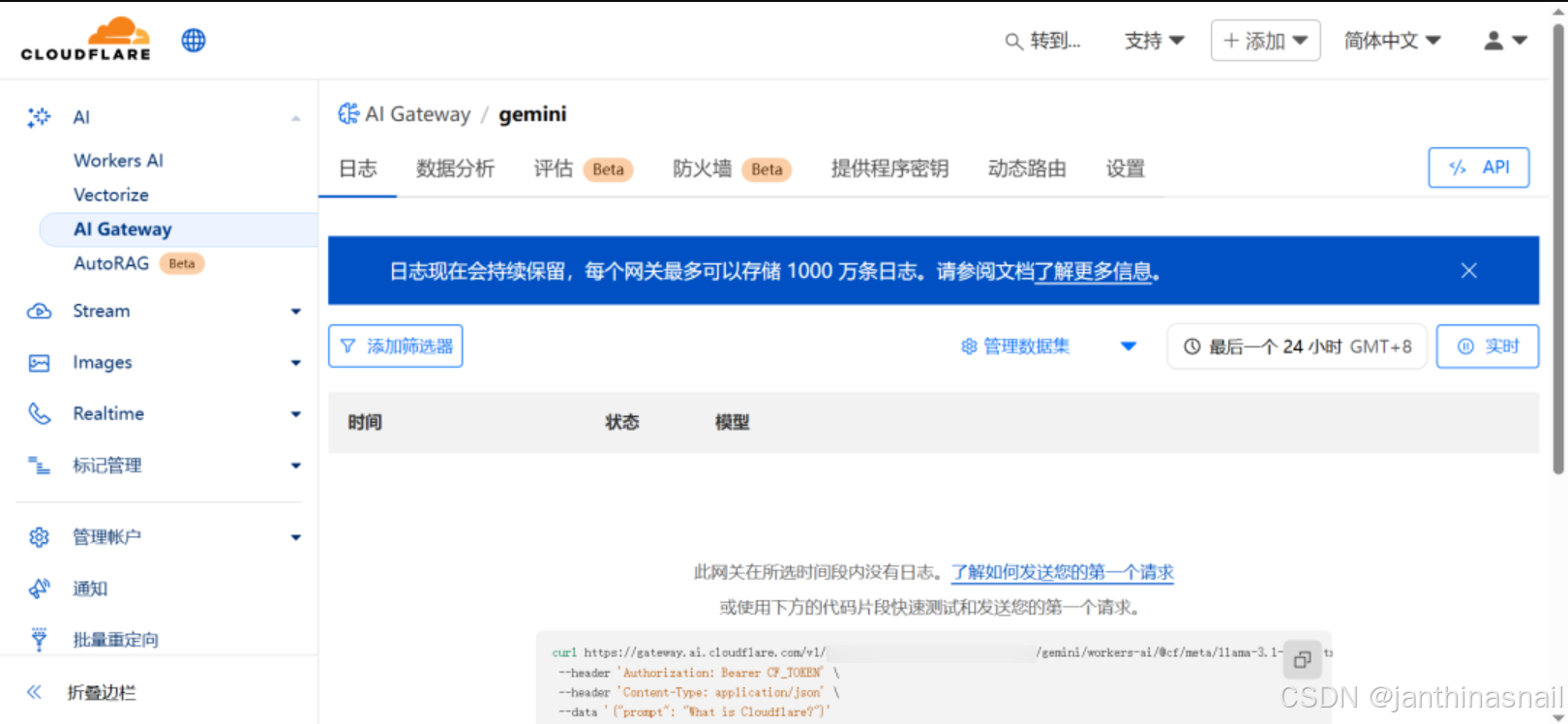1568x724 pixels.
Task: Expand the Stream sidebar section
Action: pyautogui.click(x=296, y=312)
